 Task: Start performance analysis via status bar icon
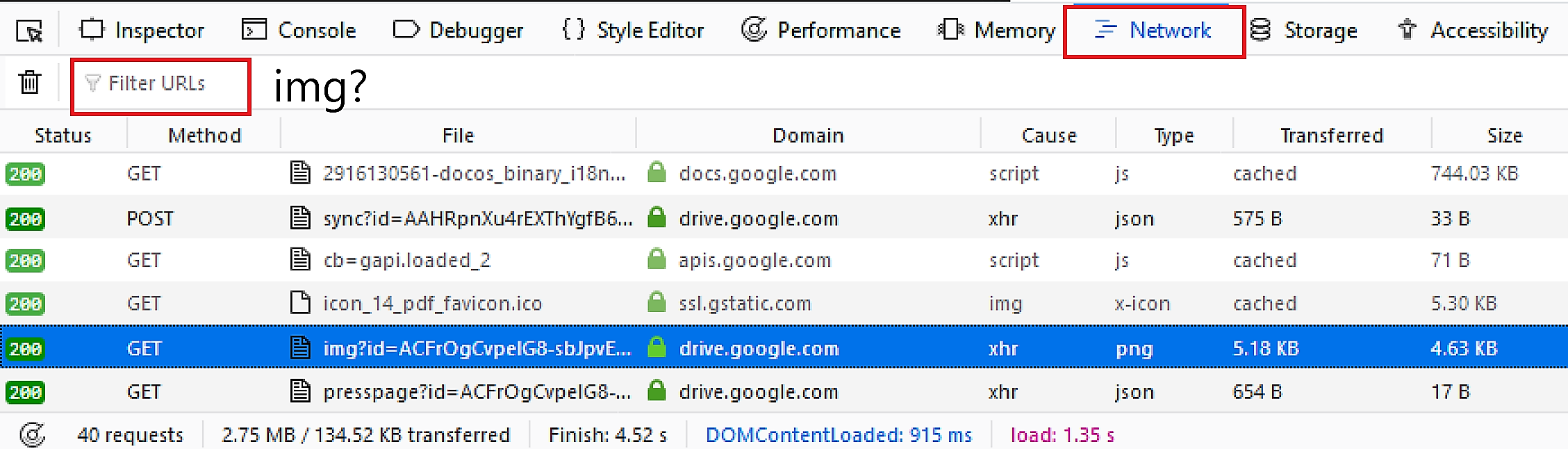[32, 435]
